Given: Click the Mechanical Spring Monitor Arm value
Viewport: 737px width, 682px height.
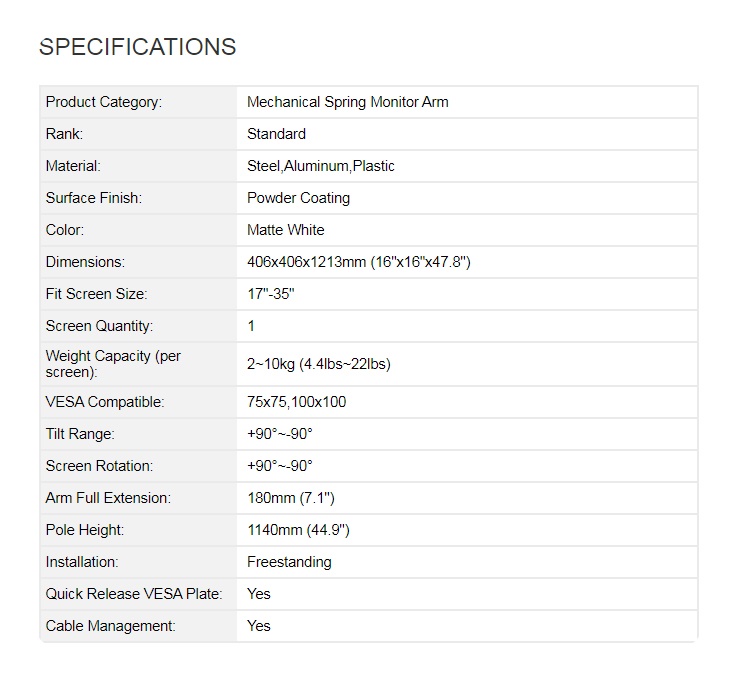Looking at the screenshot, I should click(x=347, y=102).
